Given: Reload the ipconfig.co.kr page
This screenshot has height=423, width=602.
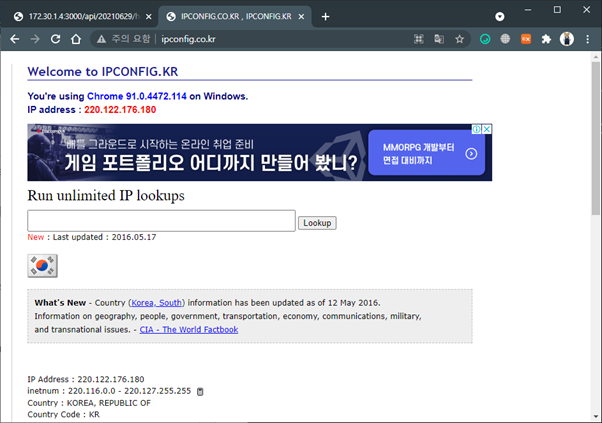Looking at the screenshot, I should [x=56, y=39].
